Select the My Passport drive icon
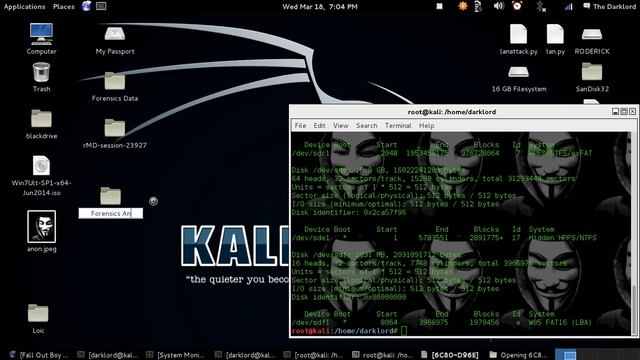This screenshot has height=360, width=640. pos(115,34)
